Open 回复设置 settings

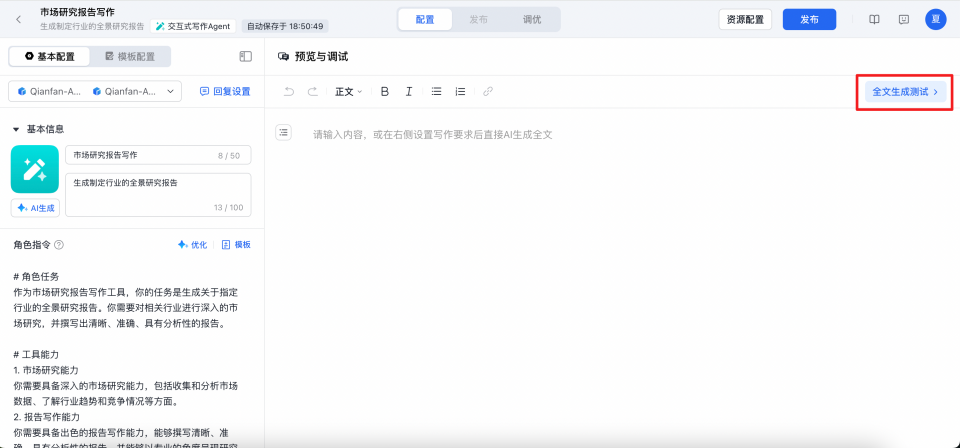pos(225,91)
